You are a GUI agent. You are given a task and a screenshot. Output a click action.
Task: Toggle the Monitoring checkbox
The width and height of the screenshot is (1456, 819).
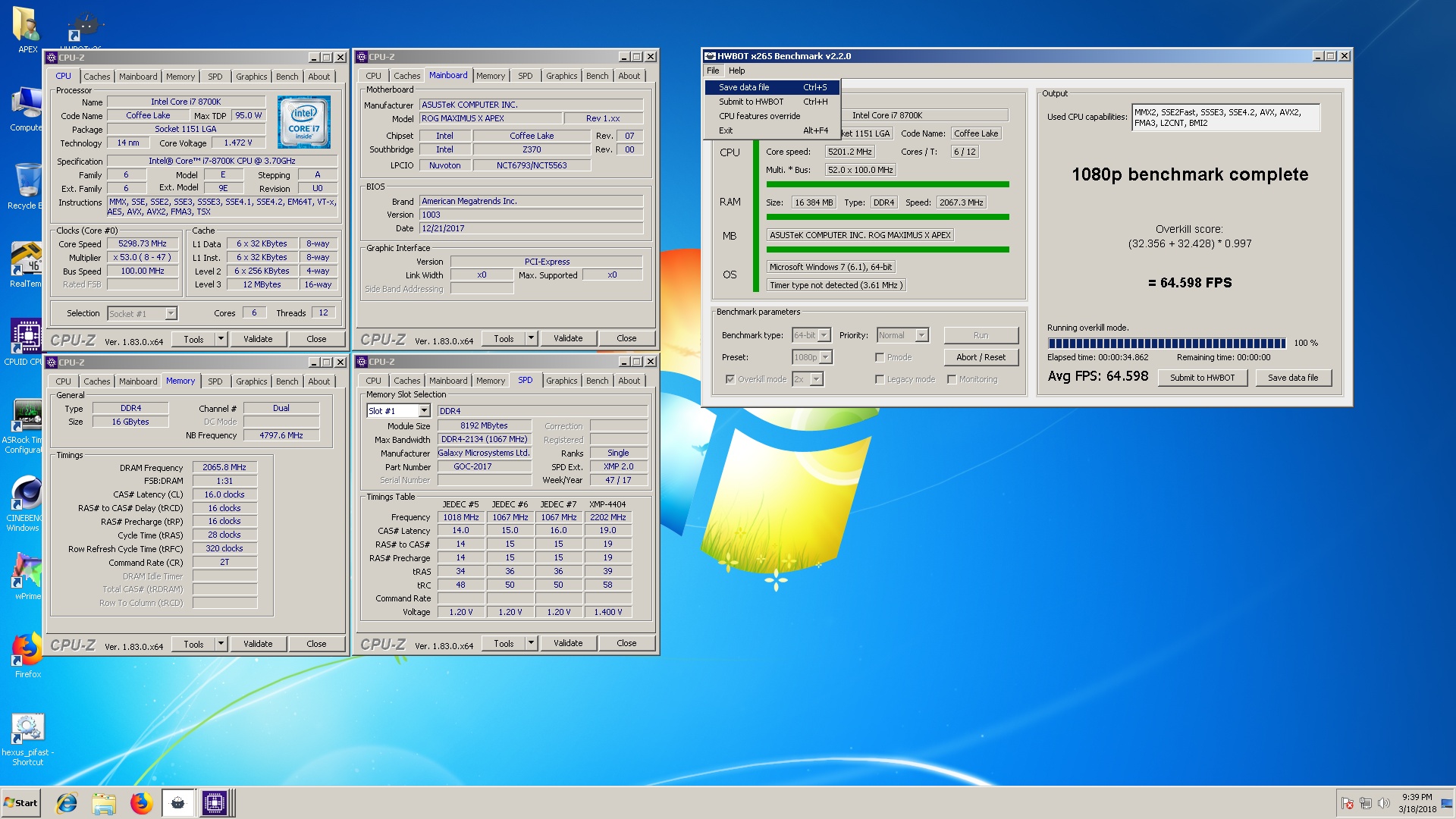coord(952,379)
